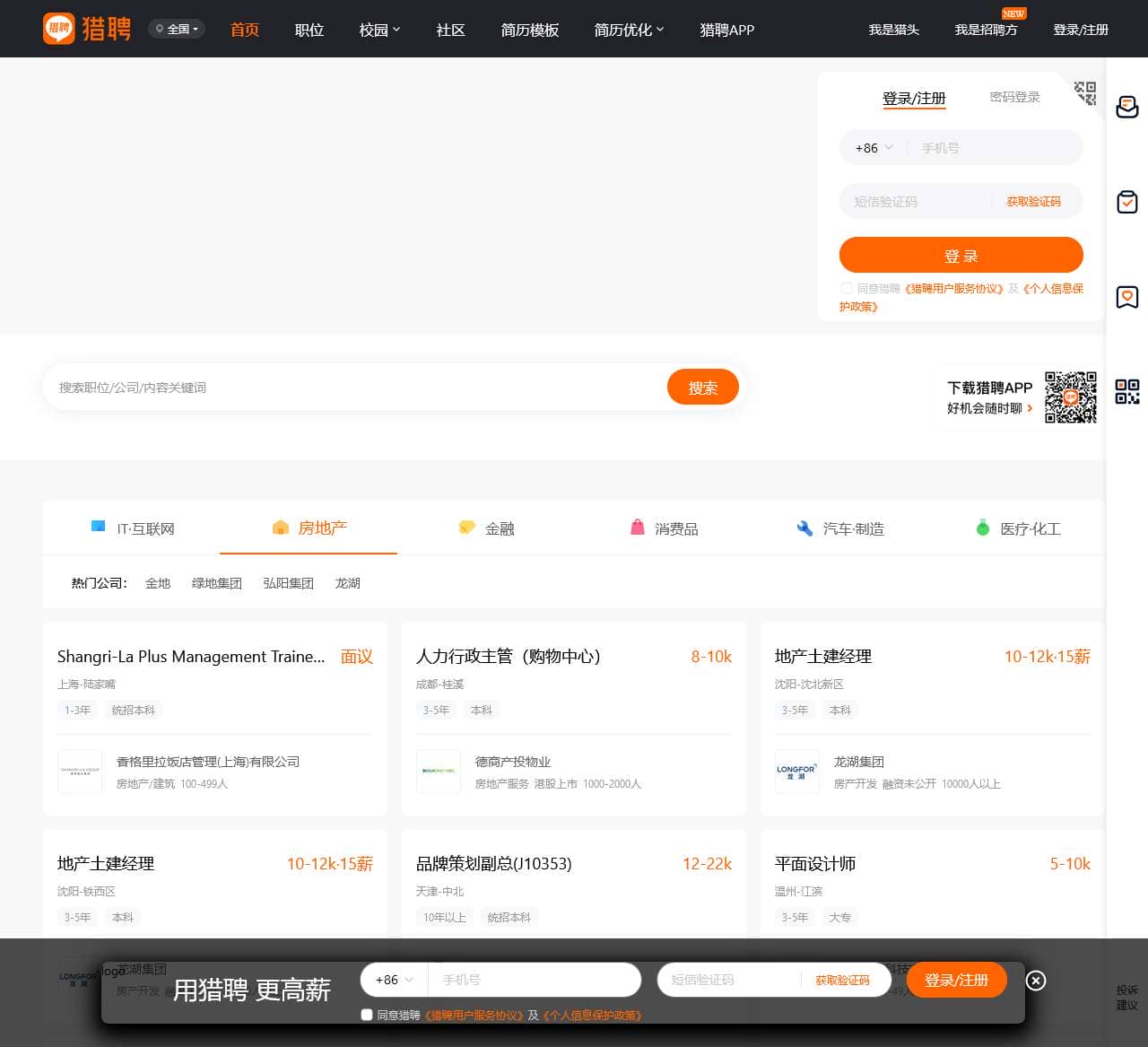Click 香格里拉饭店管理(上海)有限公司 company name

208,762
